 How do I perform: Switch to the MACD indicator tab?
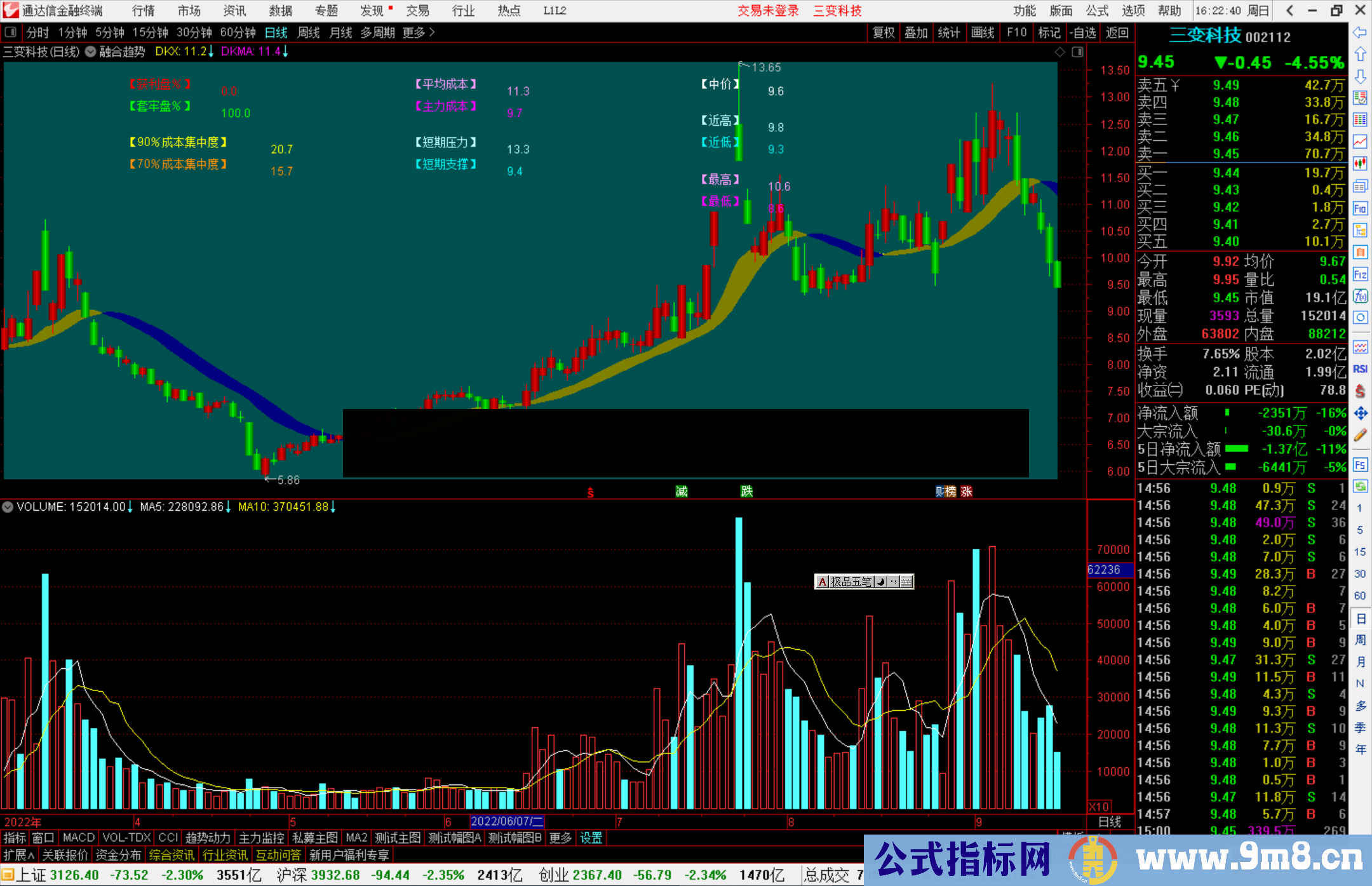(79, 838)
